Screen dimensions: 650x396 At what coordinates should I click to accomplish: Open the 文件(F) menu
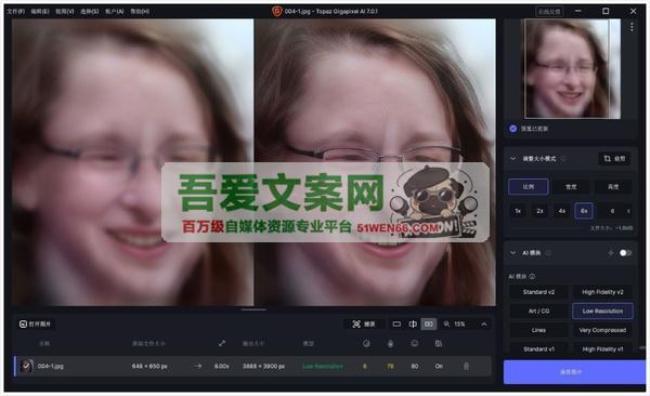pos(15,12)
